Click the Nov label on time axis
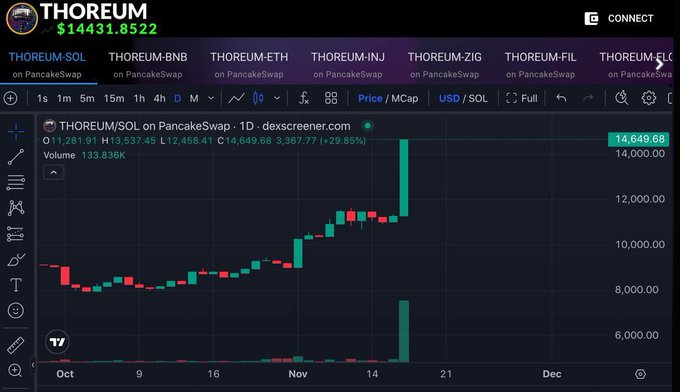This screenshot has width=680, height=392. pyautogui.click(x=298, y=374)
